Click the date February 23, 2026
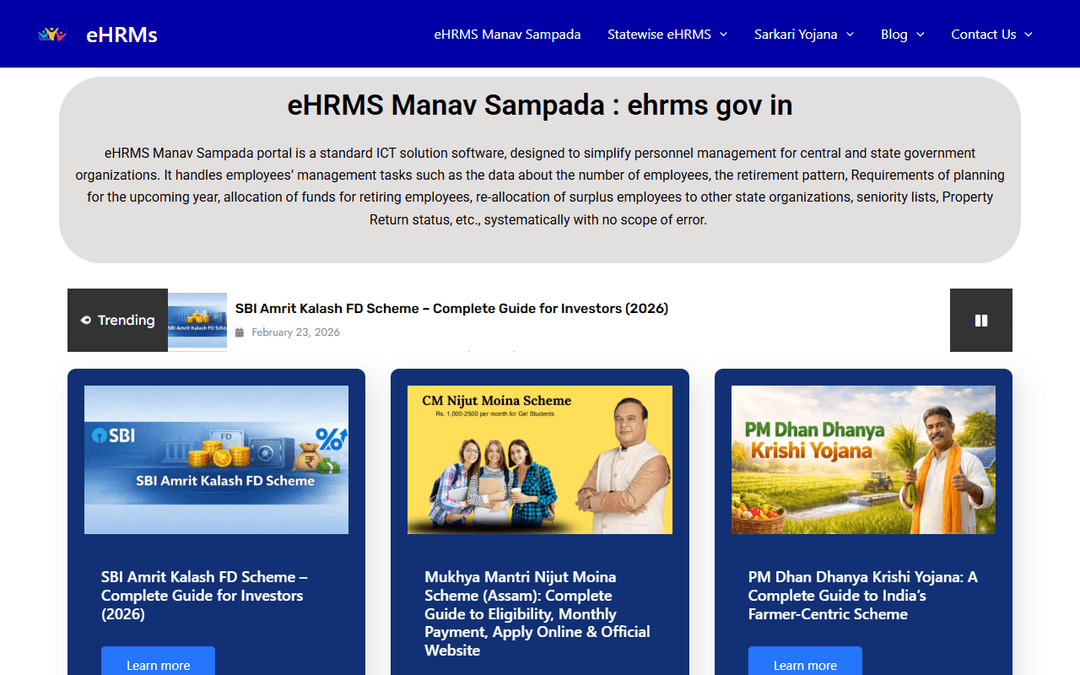Viewport: 1080px width, 675px height. [295, 332]
